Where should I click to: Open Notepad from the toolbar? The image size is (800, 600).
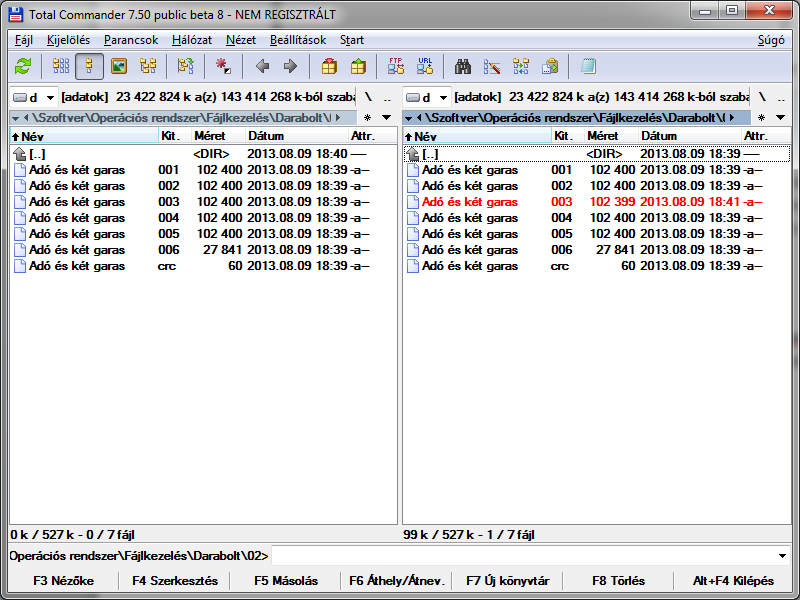[x=588, y=66]
